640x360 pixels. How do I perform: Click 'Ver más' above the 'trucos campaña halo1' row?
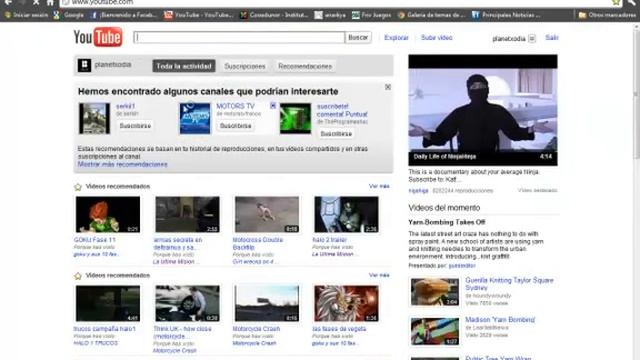point(379,275)
